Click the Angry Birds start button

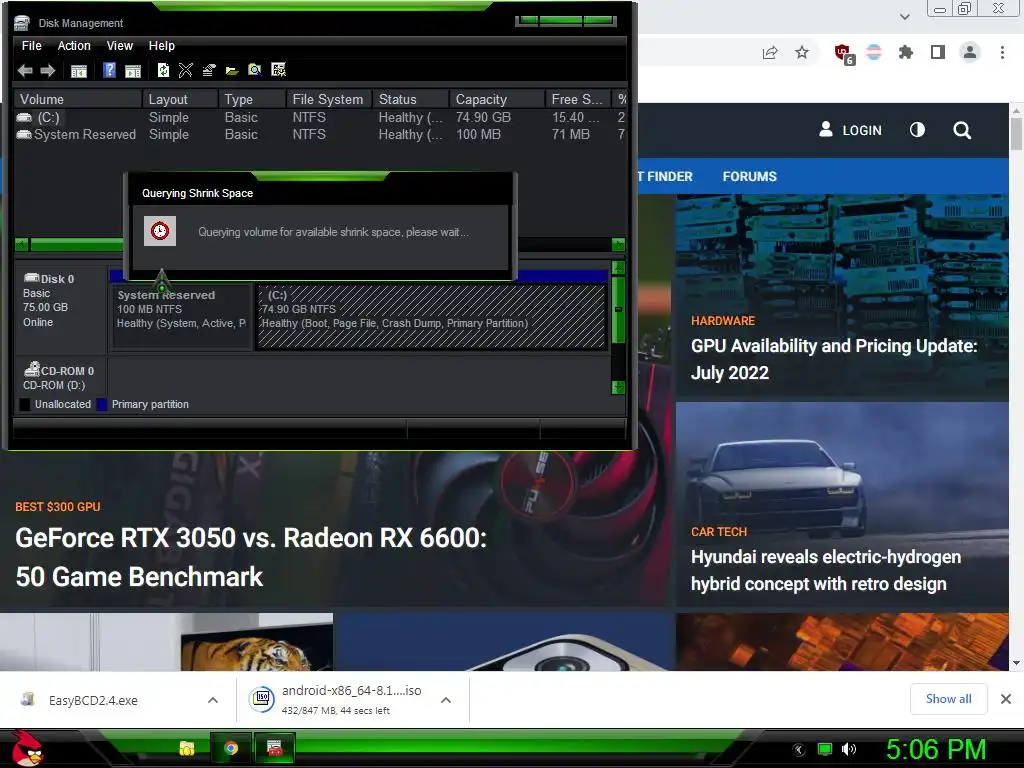27,748
